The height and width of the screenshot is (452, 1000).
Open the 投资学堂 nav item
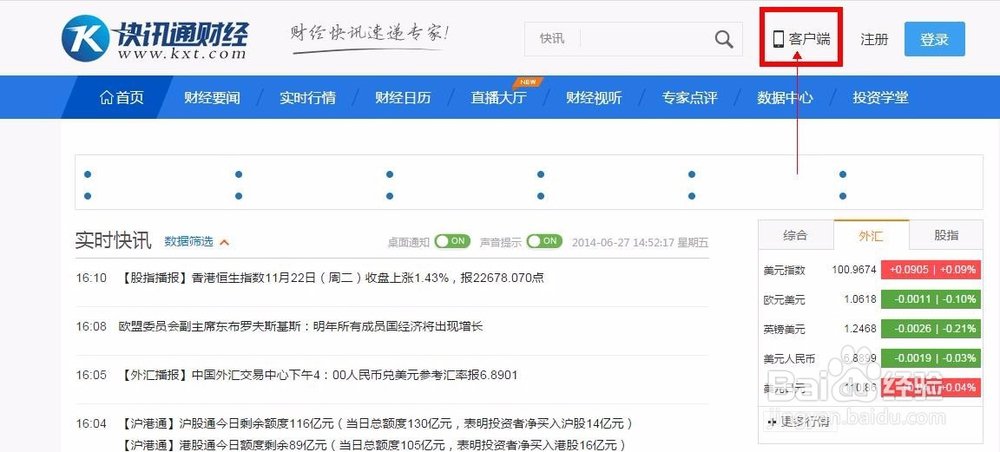881,98
